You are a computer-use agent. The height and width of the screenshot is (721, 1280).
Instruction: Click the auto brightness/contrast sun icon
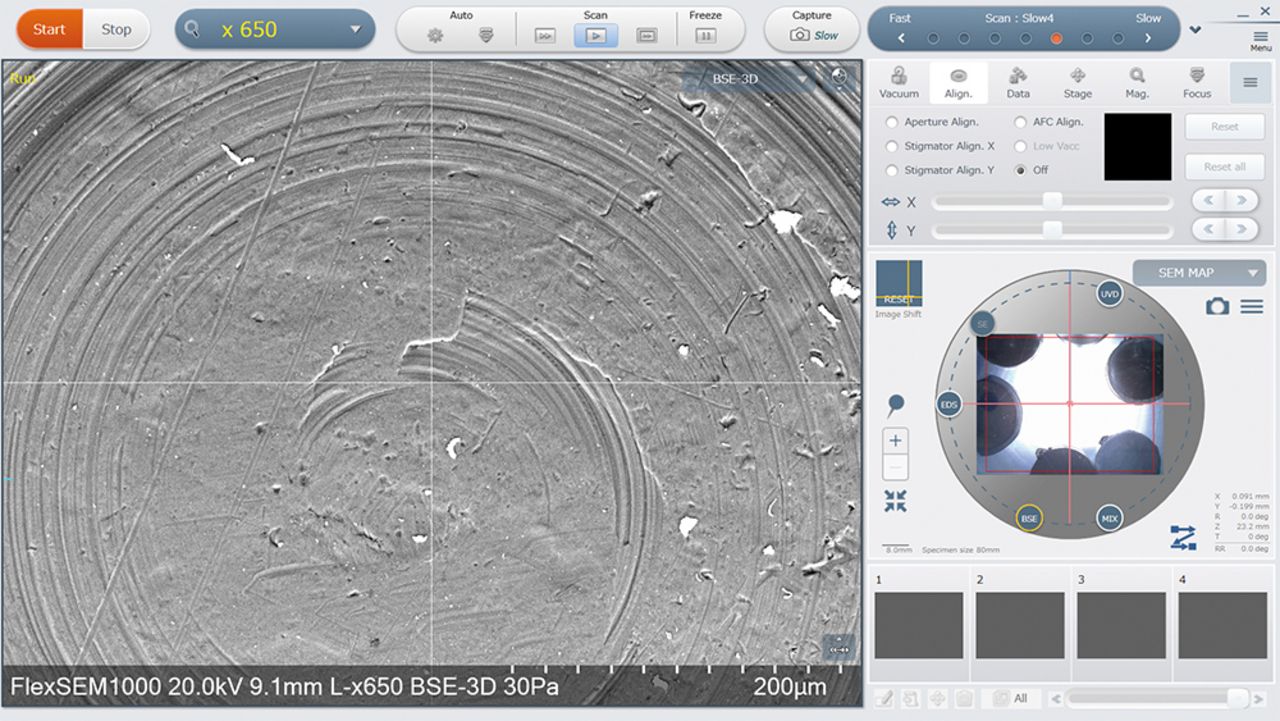tap(435, 35)
